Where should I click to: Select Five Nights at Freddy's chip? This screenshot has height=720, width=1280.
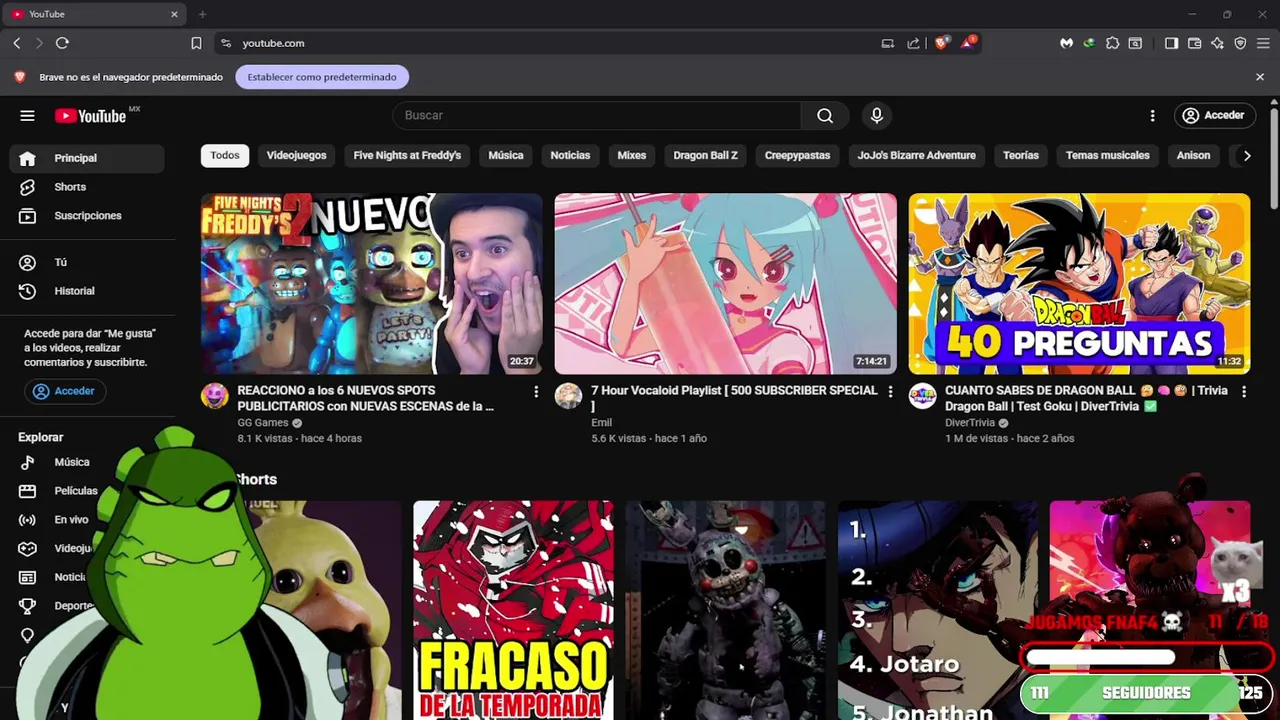407,155
